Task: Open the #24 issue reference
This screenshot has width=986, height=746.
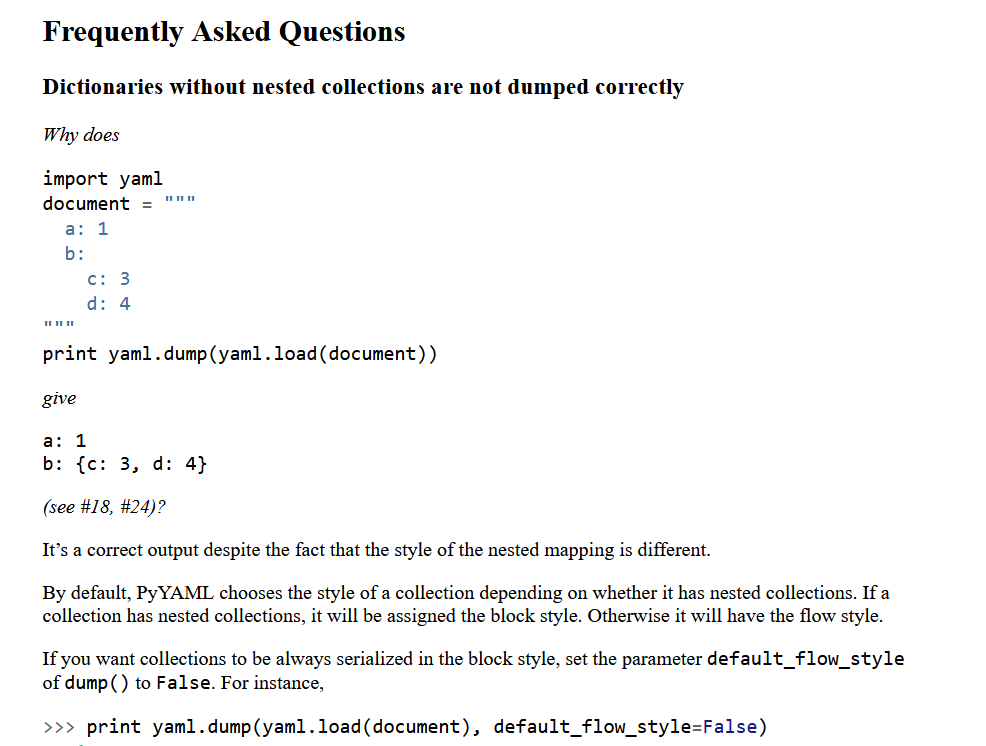Action: point(138,507)
